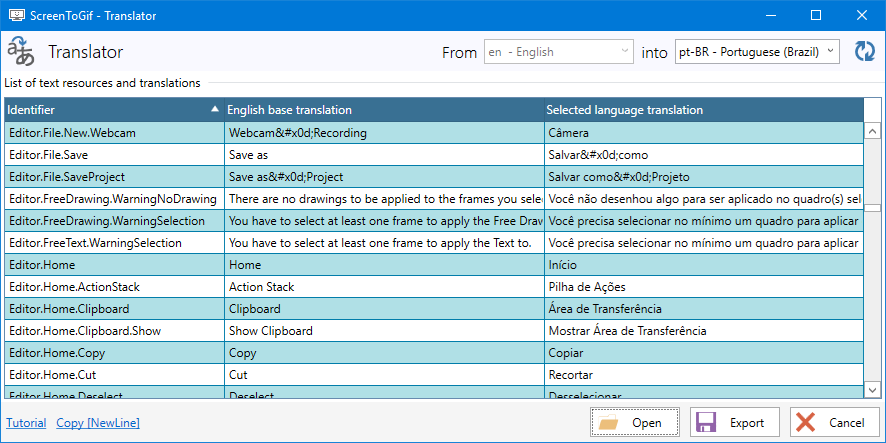Click the 'You have to select at least one frame to apply the Text to.' cell
Screen dimensions: 886x443
coord(384,243)
